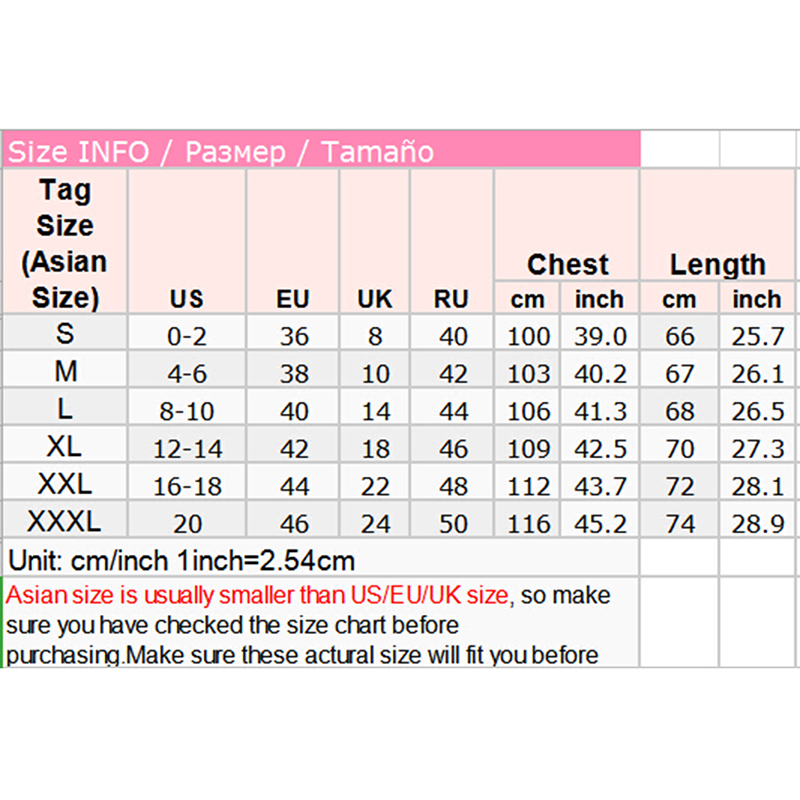Image resolution: width=800 pixels, height=800 pixels.
Task: Select the US size '8-10' cell
Action: tap(186, 410)
